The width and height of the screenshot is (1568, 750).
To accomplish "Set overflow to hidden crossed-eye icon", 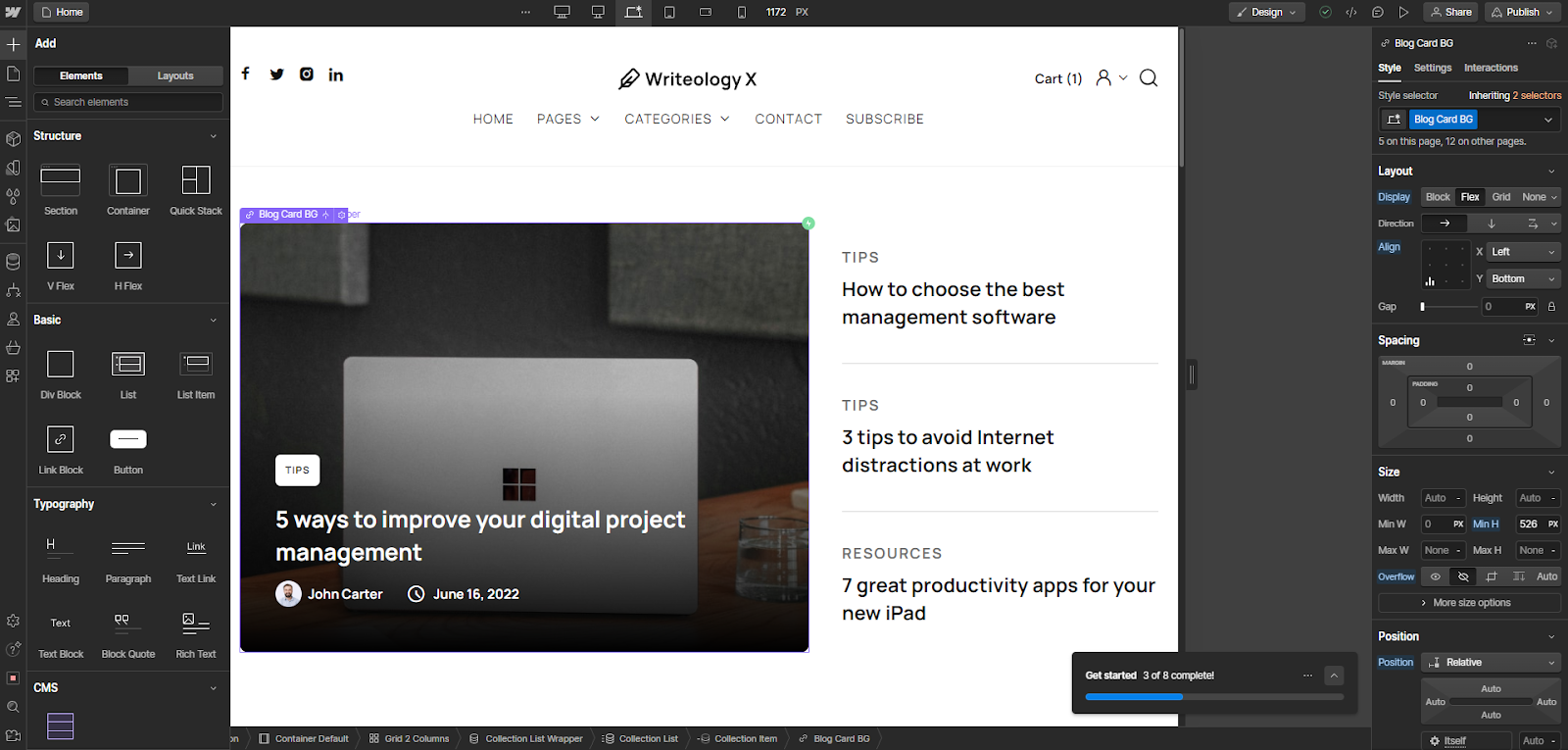I will point(1463,576).
